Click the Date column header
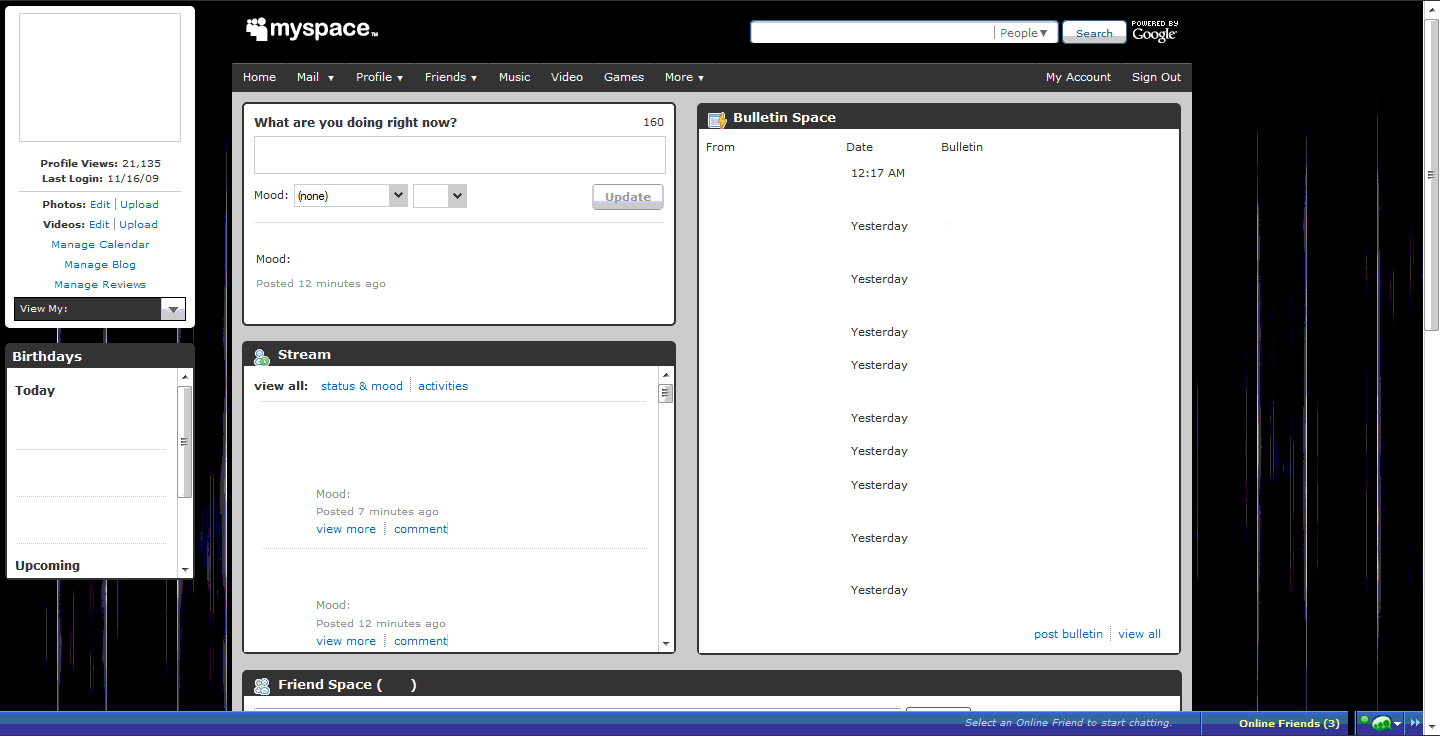The image size is (1440, 736). 859,147
